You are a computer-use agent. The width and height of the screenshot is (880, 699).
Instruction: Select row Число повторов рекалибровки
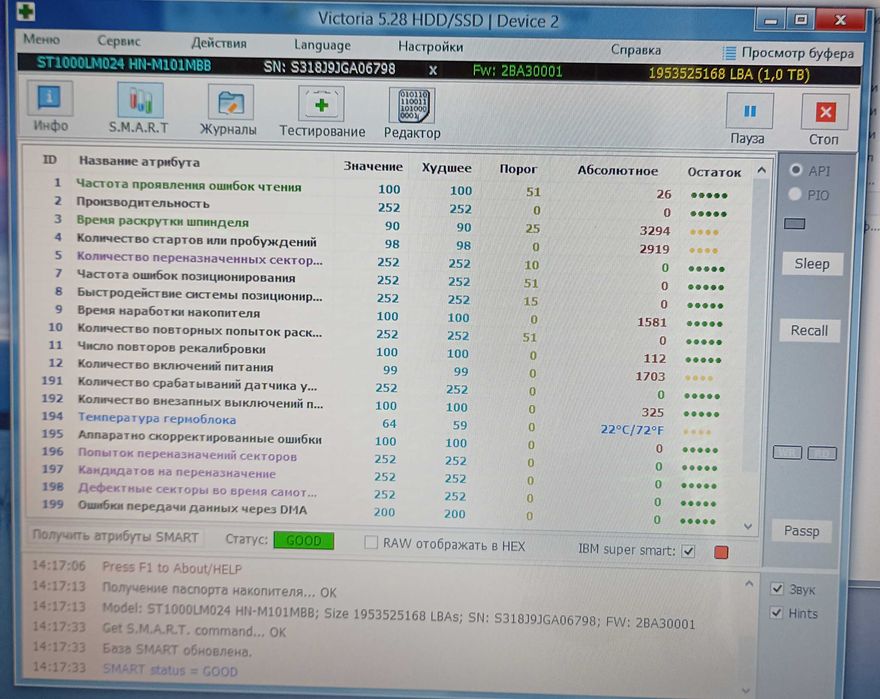coord(387,351)
